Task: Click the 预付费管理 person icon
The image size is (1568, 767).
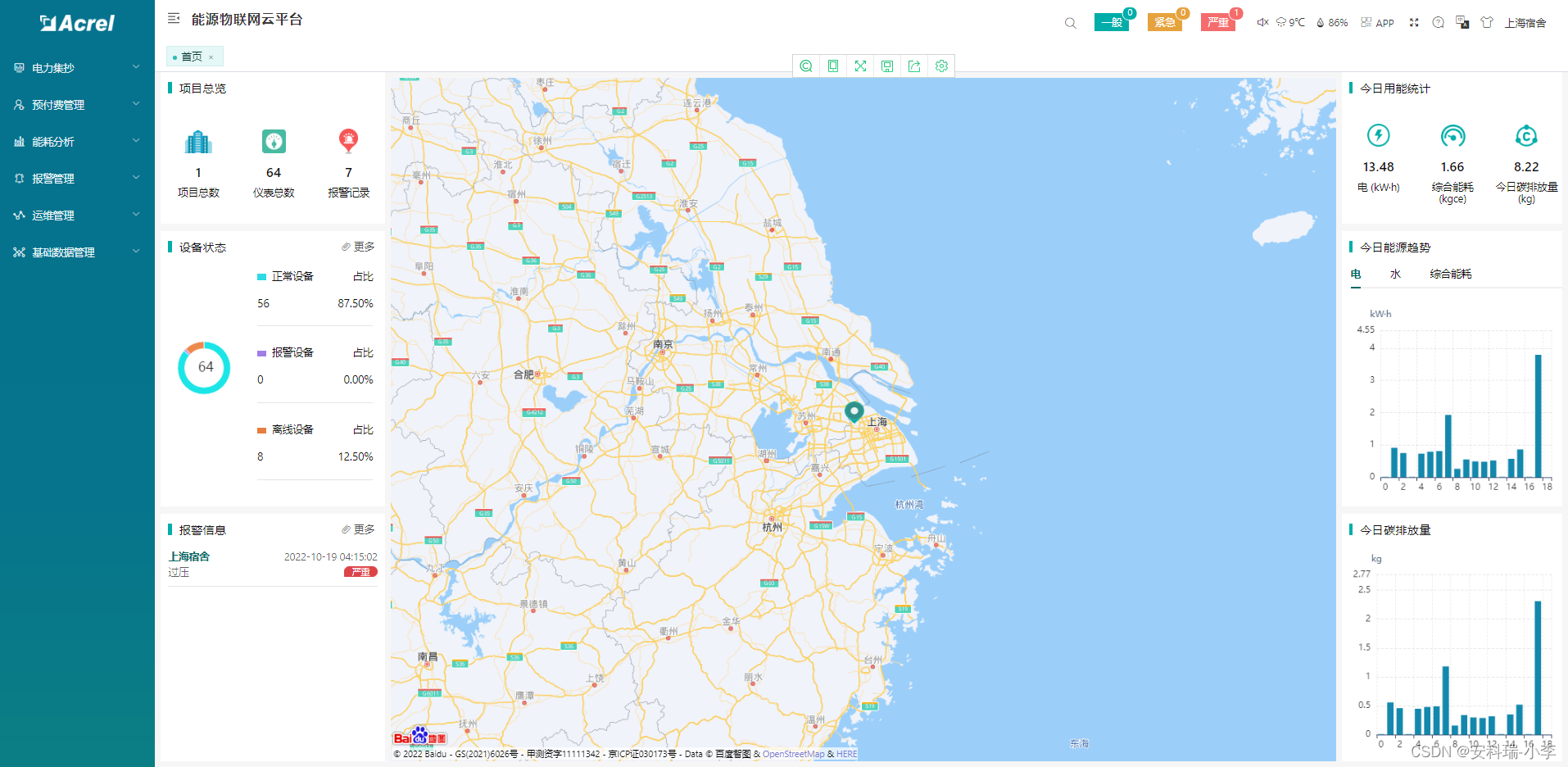Action: tap(19, 105)
